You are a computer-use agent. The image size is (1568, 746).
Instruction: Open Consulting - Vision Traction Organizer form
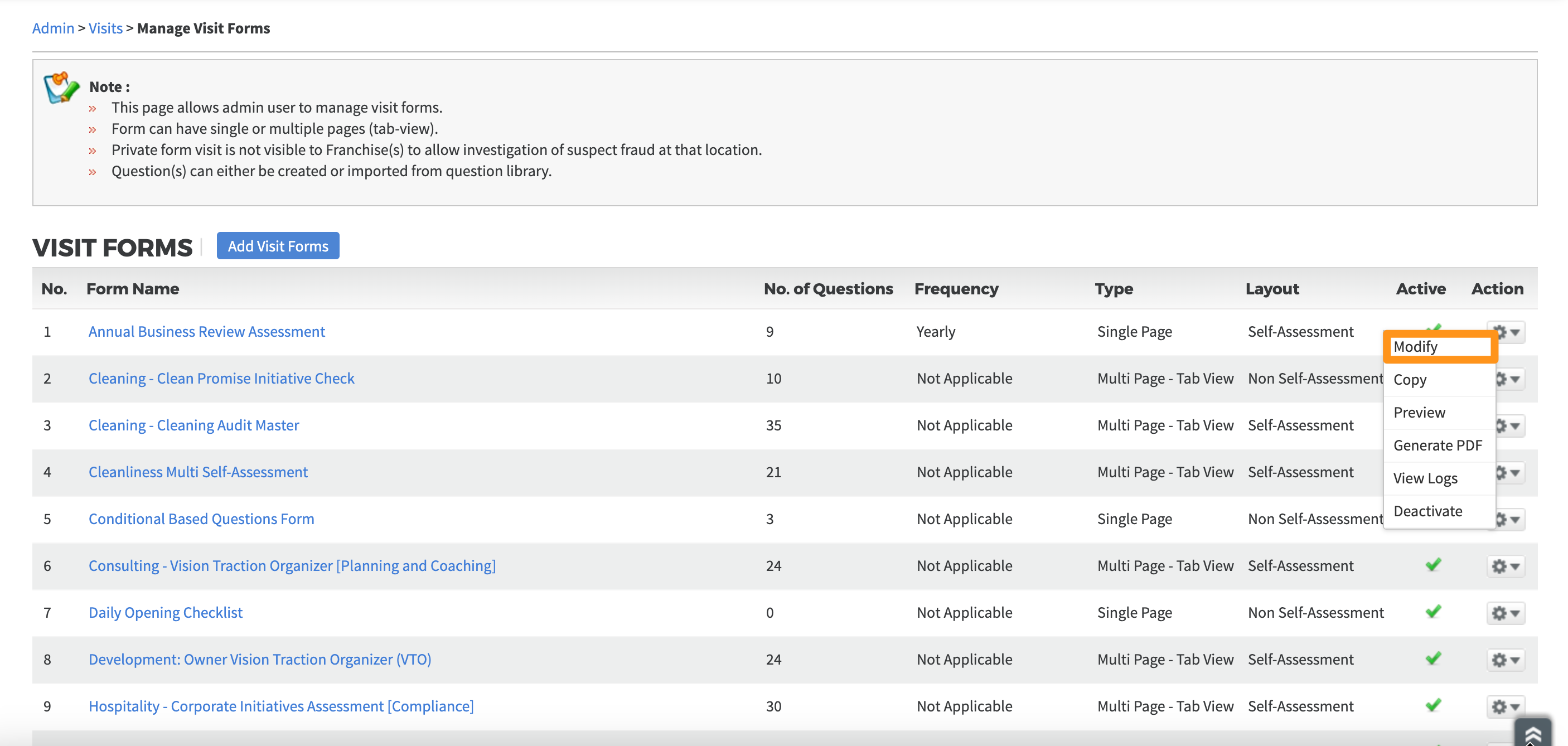pos(292,566)
